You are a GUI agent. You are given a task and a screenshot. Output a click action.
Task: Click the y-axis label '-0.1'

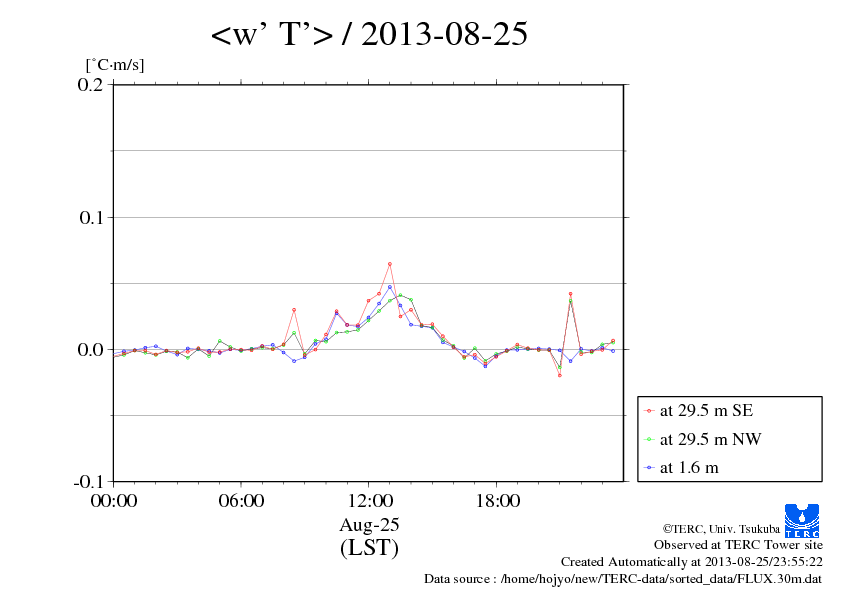click(88, 482)
